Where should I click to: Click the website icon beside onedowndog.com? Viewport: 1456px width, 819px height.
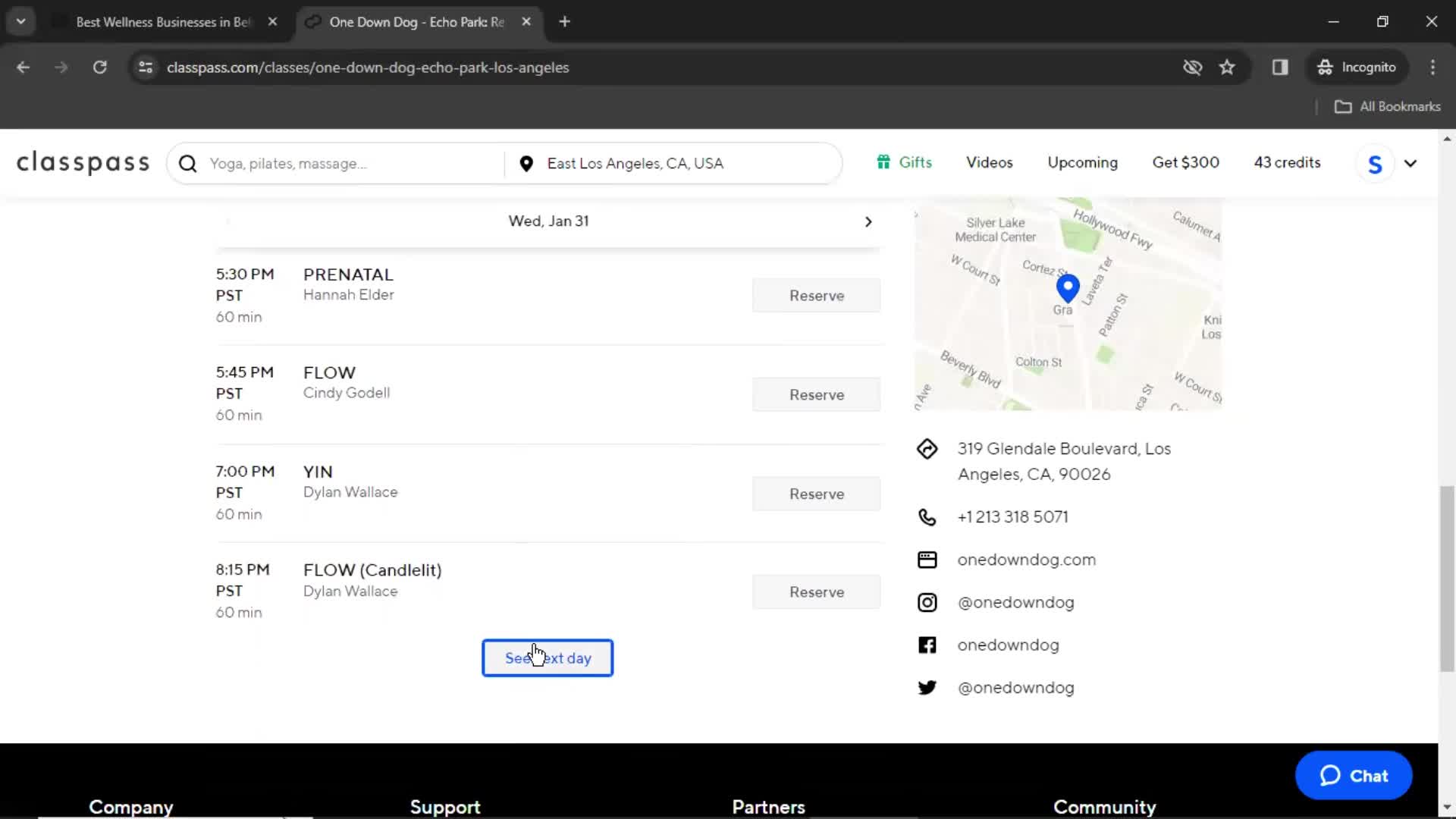tap(927, 560)
